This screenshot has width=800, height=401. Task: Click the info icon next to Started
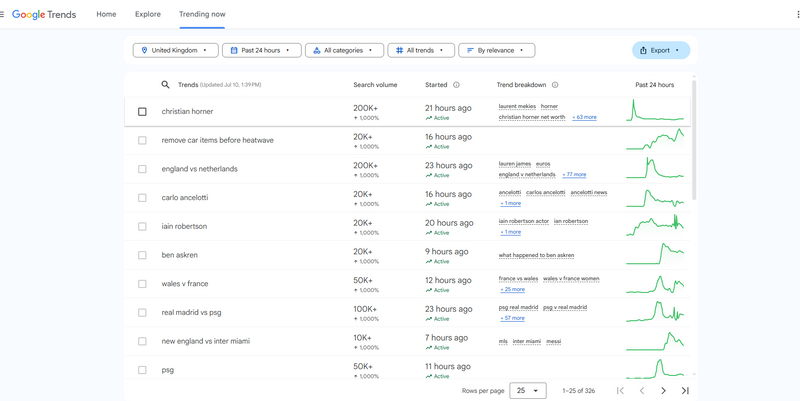456,85
